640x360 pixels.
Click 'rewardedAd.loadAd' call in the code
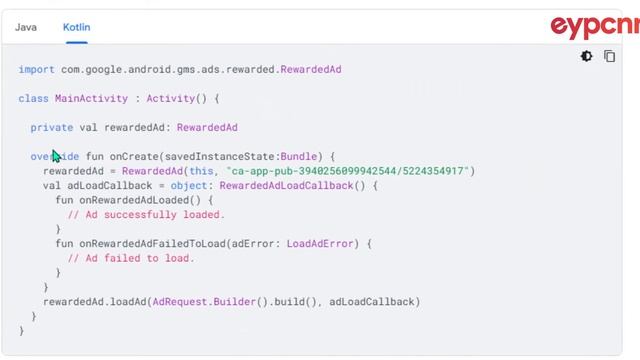pos(95,302)
